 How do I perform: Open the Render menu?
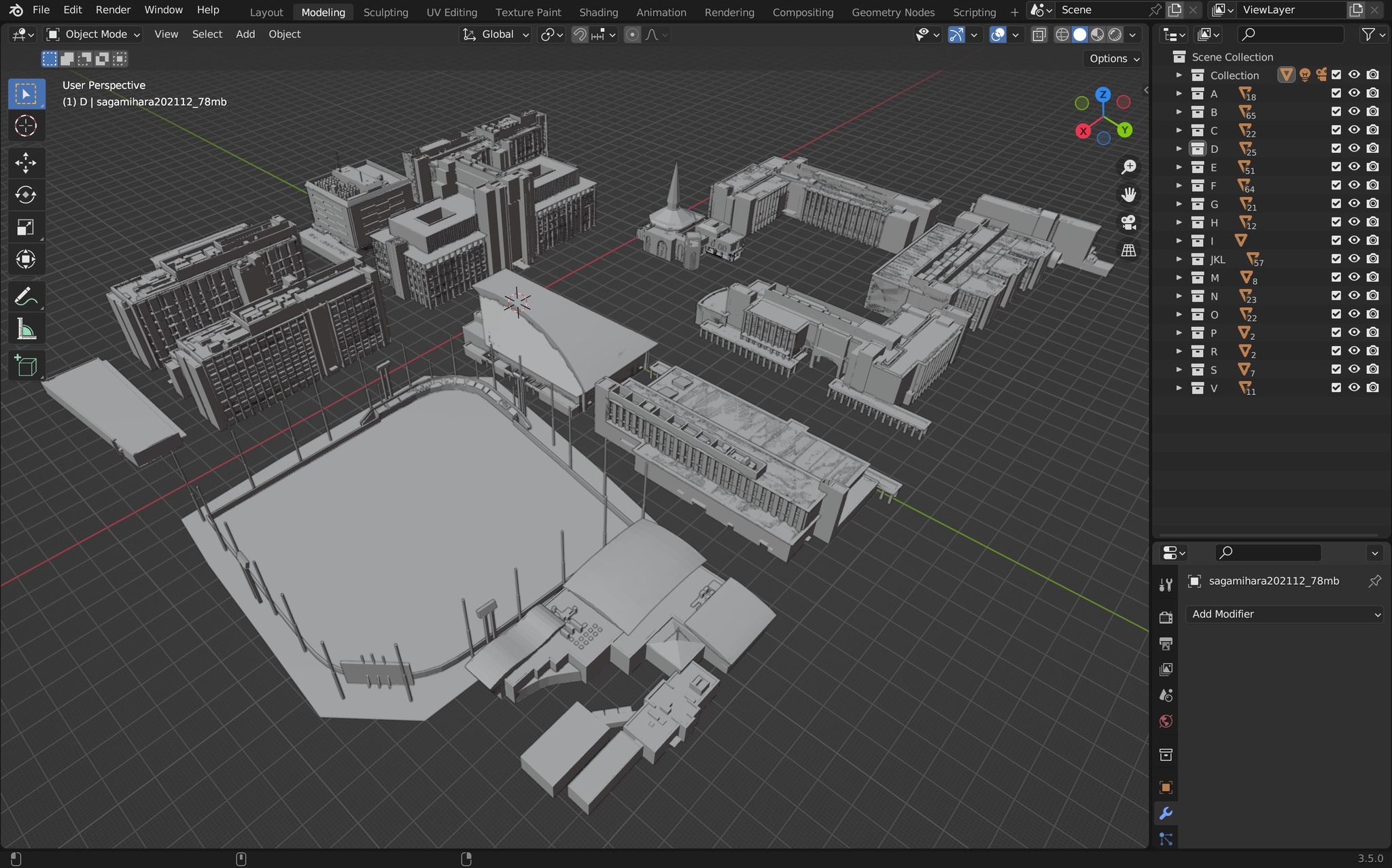[x=113, y=10]
